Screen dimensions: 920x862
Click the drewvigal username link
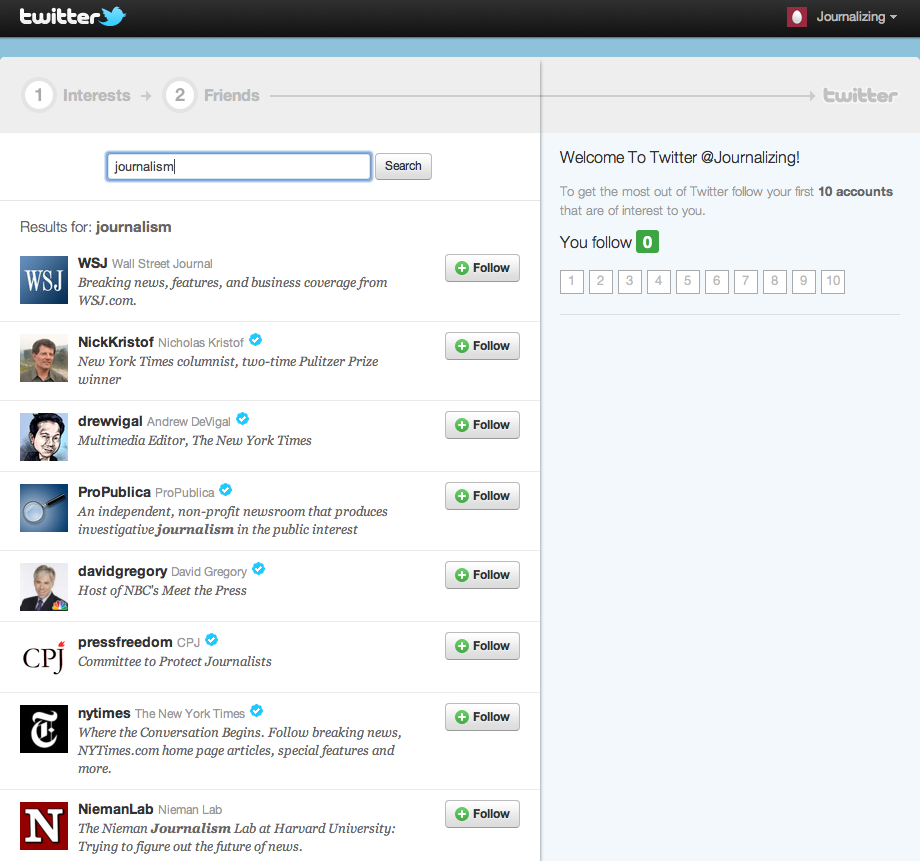click(110, 421)
